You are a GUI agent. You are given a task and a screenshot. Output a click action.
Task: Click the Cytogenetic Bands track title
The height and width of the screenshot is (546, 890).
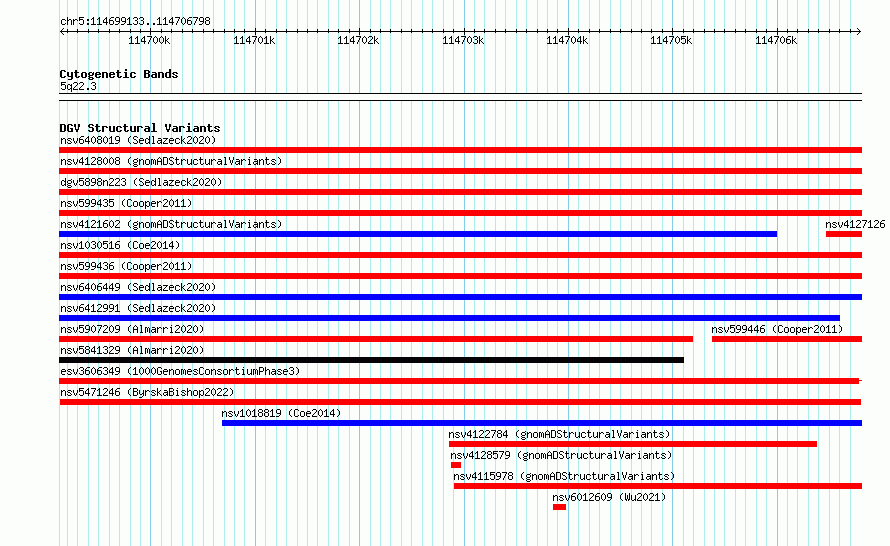[x=119, y=74]
